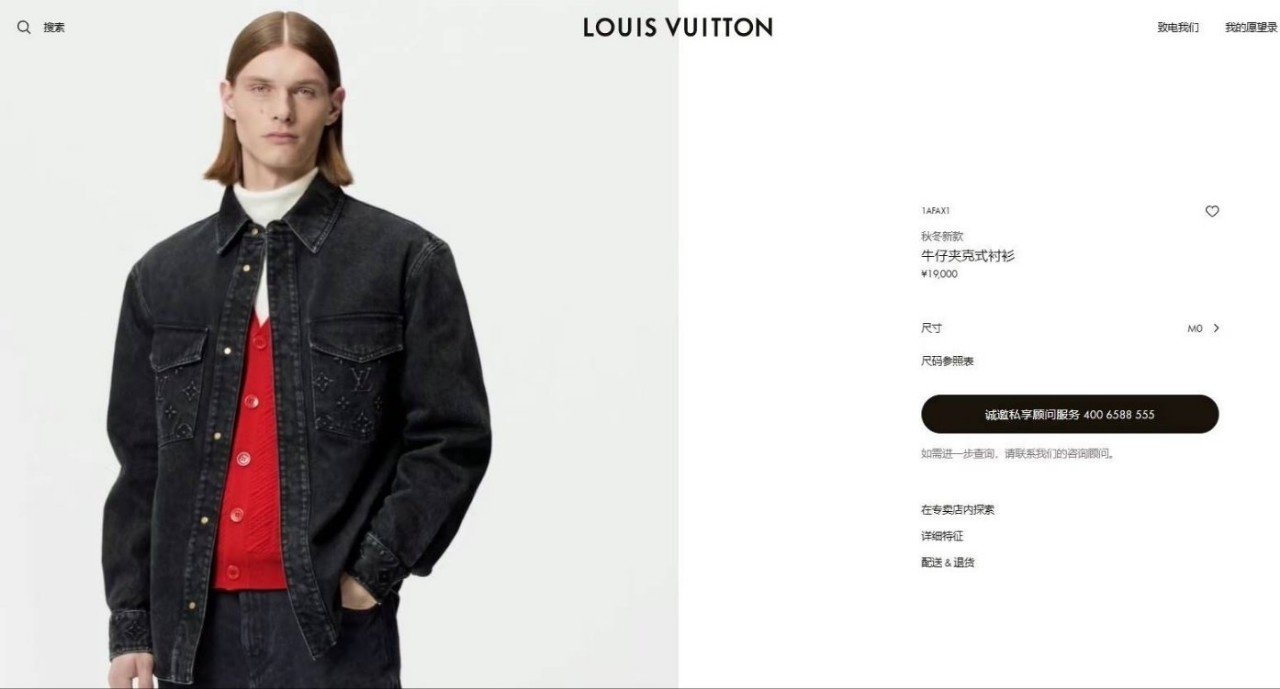Screen dimensions: 1280x689
Task: Click the product title 牛仔夹克式衬衫
Action: pyautogui.click(x=968, y=256)
